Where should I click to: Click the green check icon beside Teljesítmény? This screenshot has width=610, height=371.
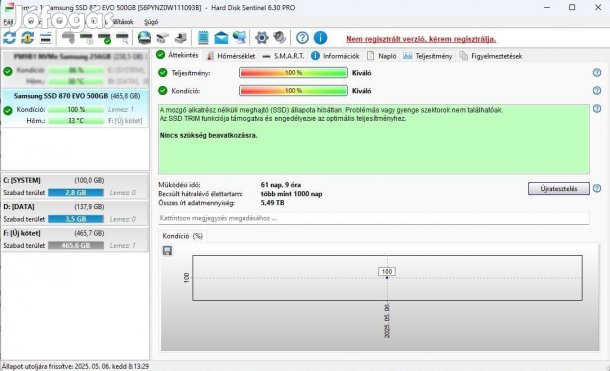tap(163, 73)
